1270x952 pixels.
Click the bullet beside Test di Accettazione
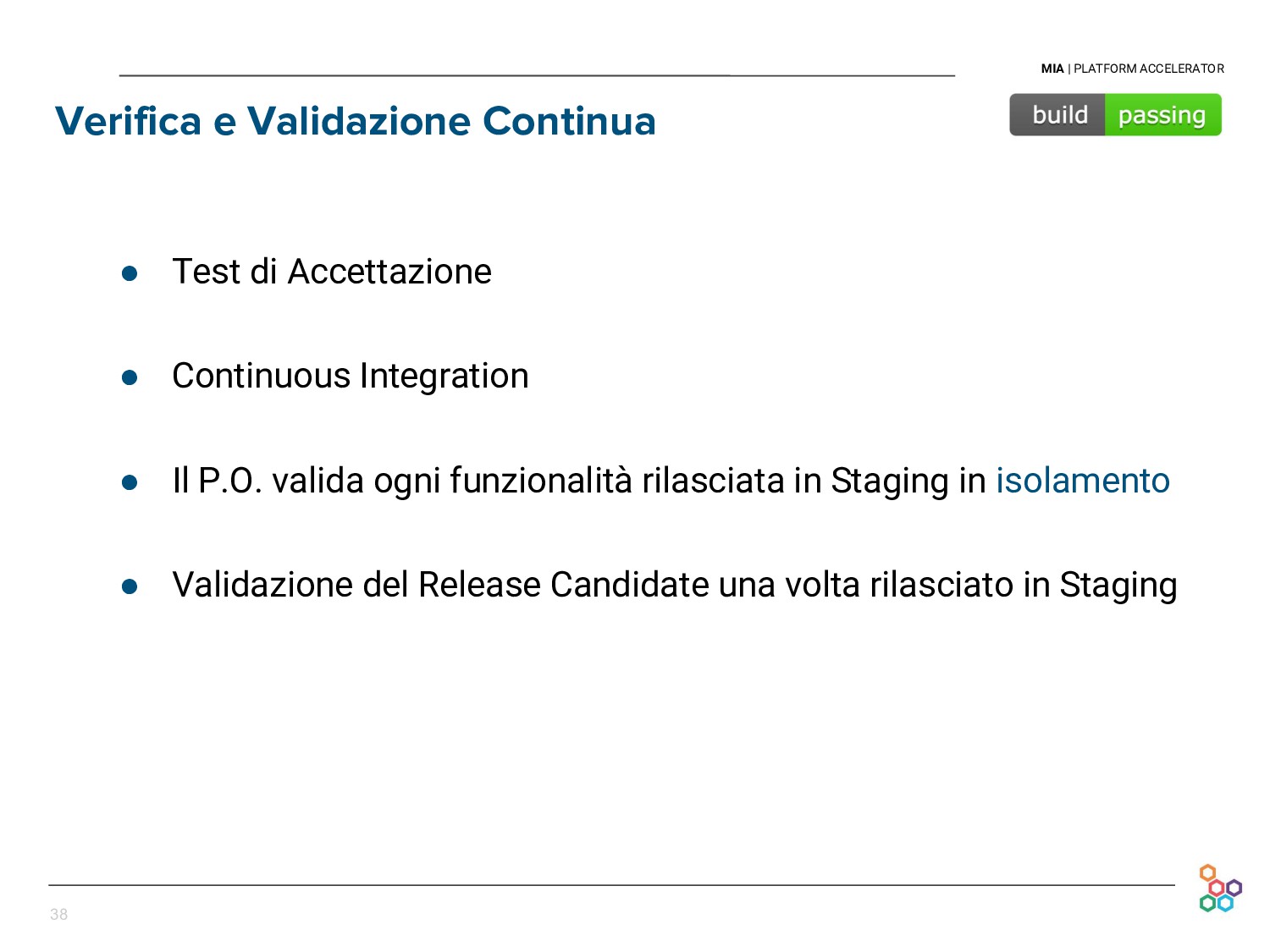click(130, 273)
